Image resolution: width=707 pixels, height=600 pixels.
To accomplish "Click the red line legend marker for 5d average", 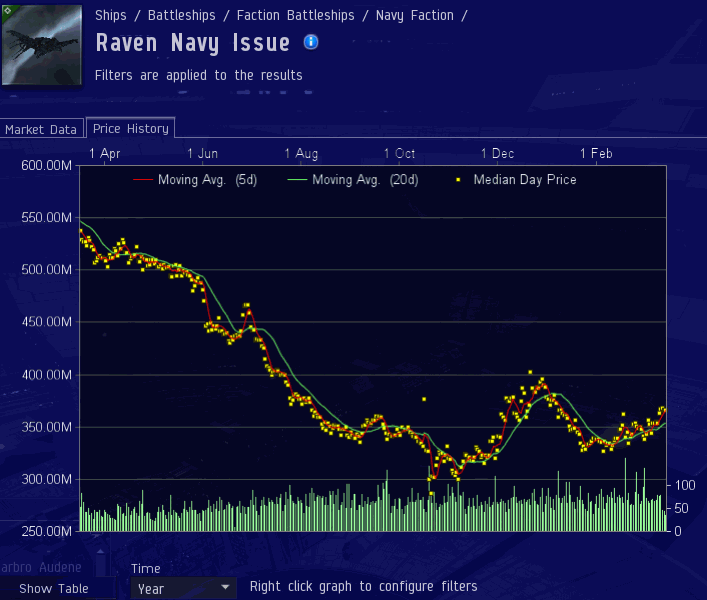I will click(x=143, y=179).
